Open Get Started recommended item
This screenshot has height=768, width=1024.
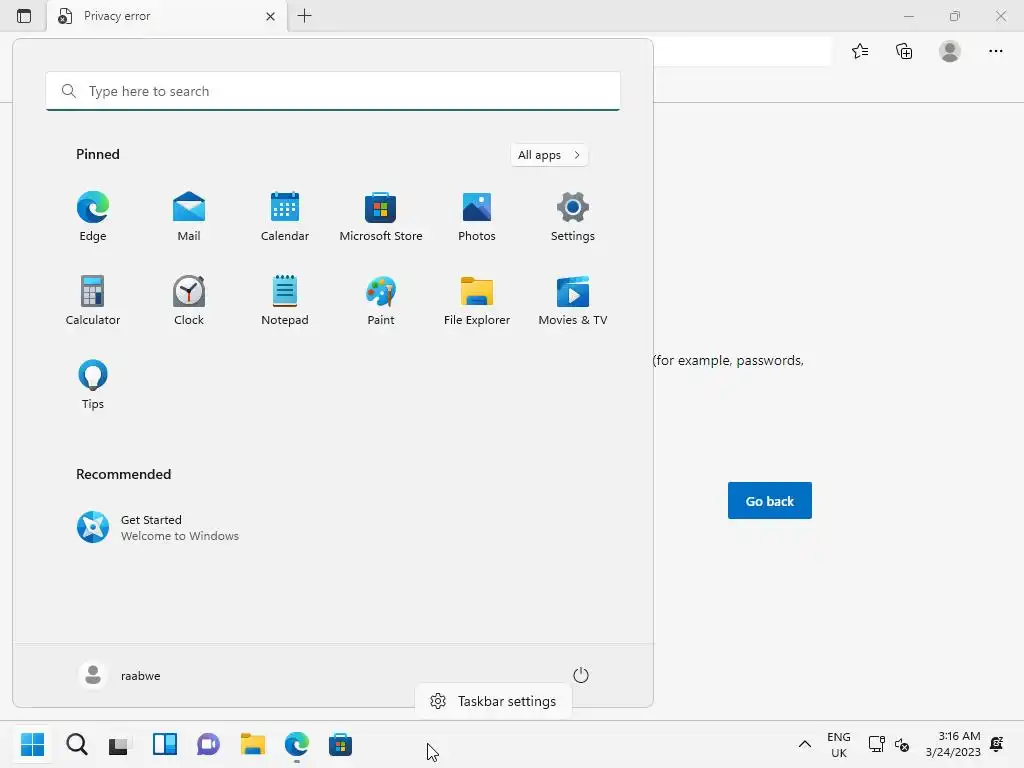coord(157,527)
